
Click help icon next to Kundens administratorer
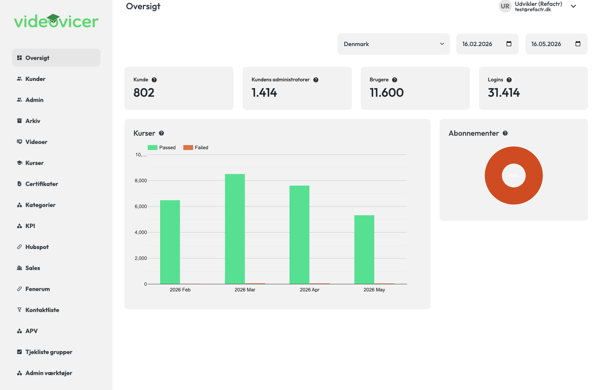coord(316,80)
